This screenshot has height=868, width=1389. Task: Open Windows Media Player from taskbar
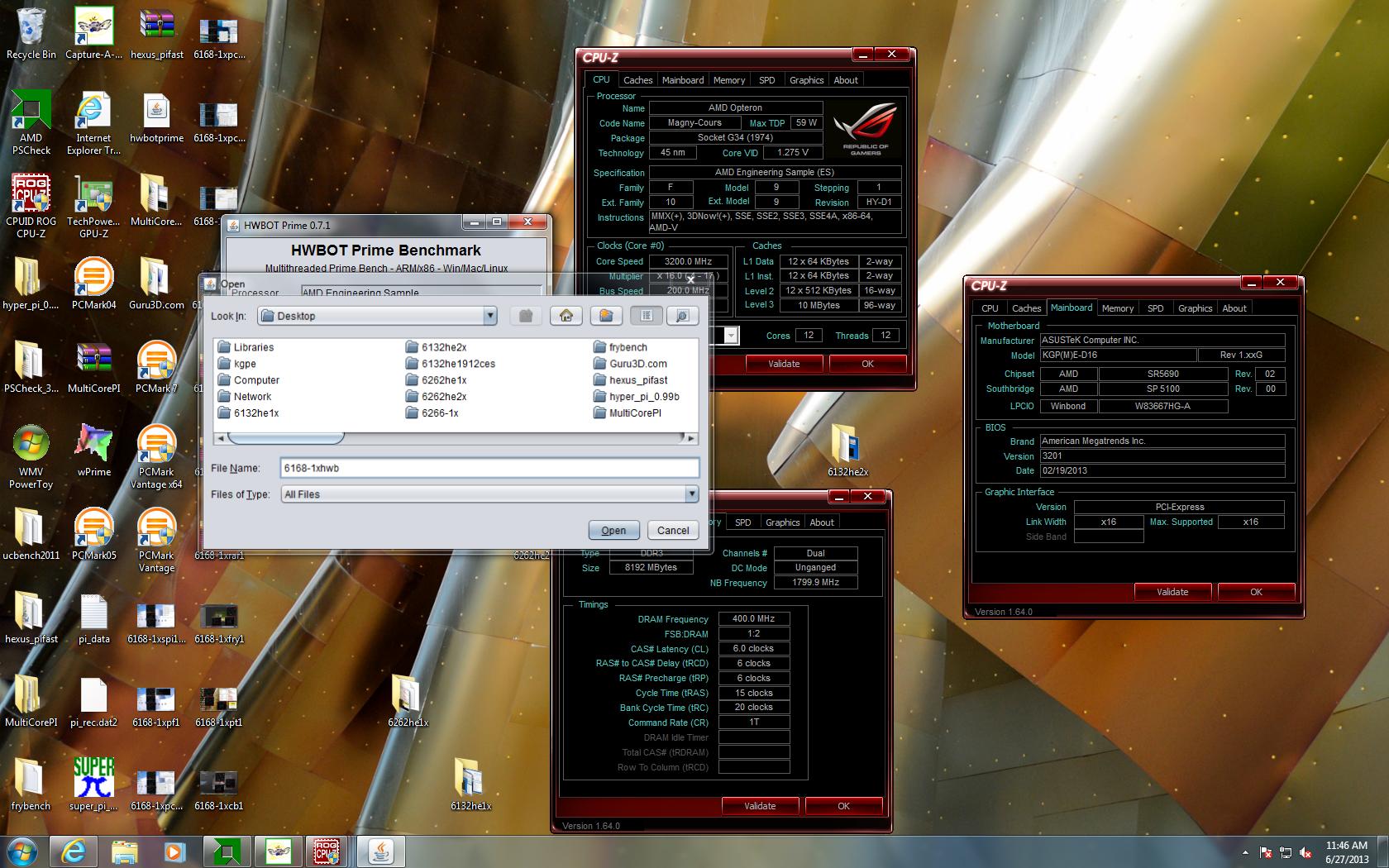coord(174,851)
